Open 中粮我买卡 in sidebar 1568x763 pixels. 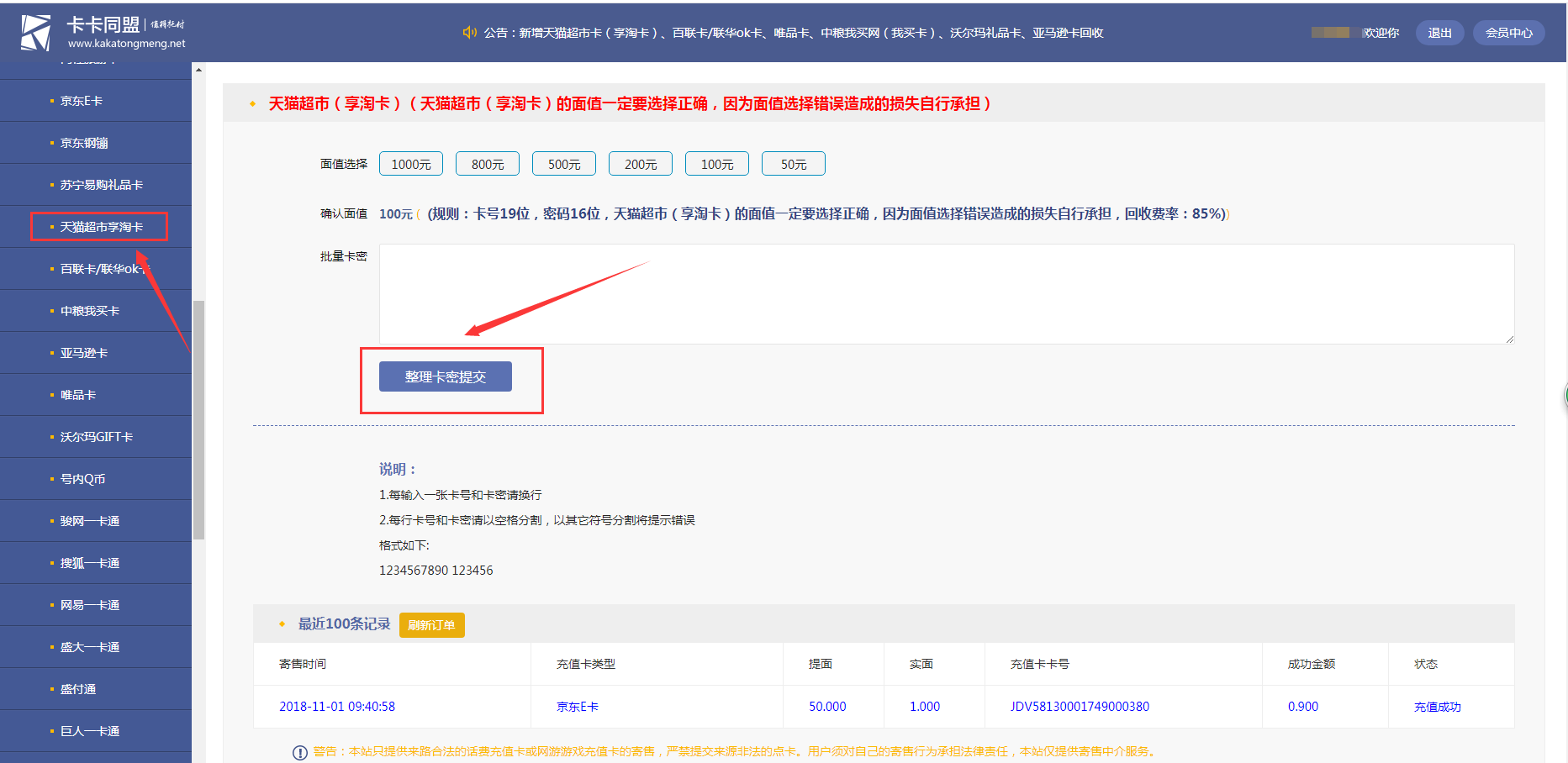(x=96, y=311)
